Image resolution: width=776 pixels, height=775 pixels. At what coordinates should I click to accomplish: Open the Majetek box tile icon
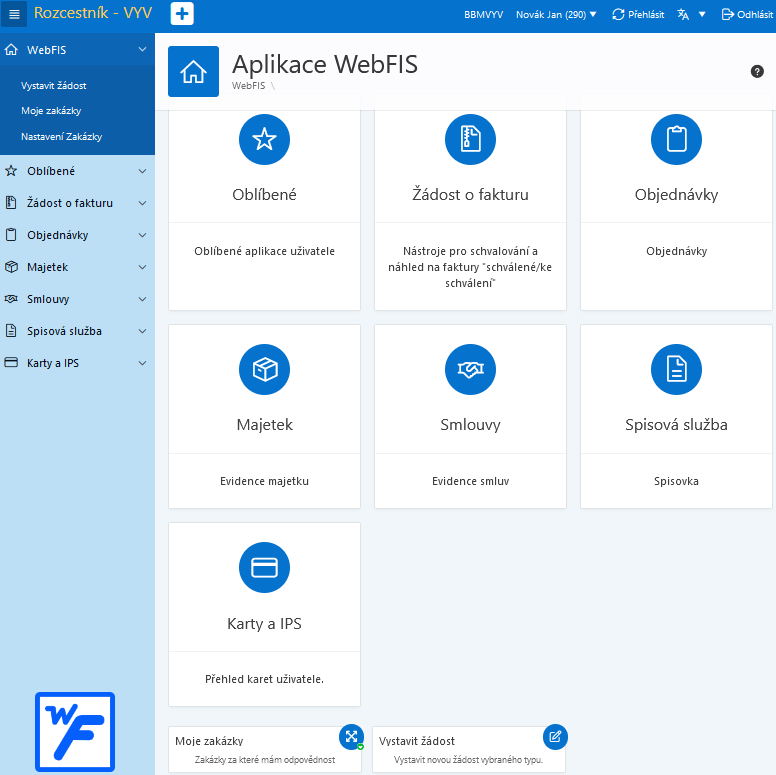[x=264, y=370]
